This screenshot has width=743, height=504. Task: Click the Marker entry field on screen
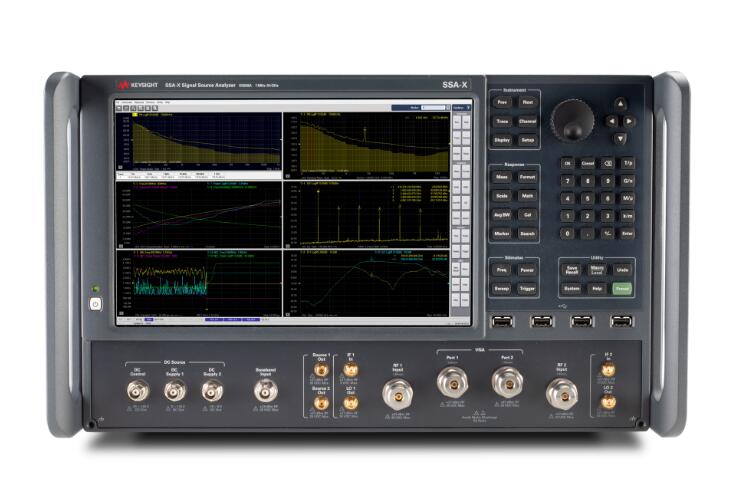(x=434, y=108)
